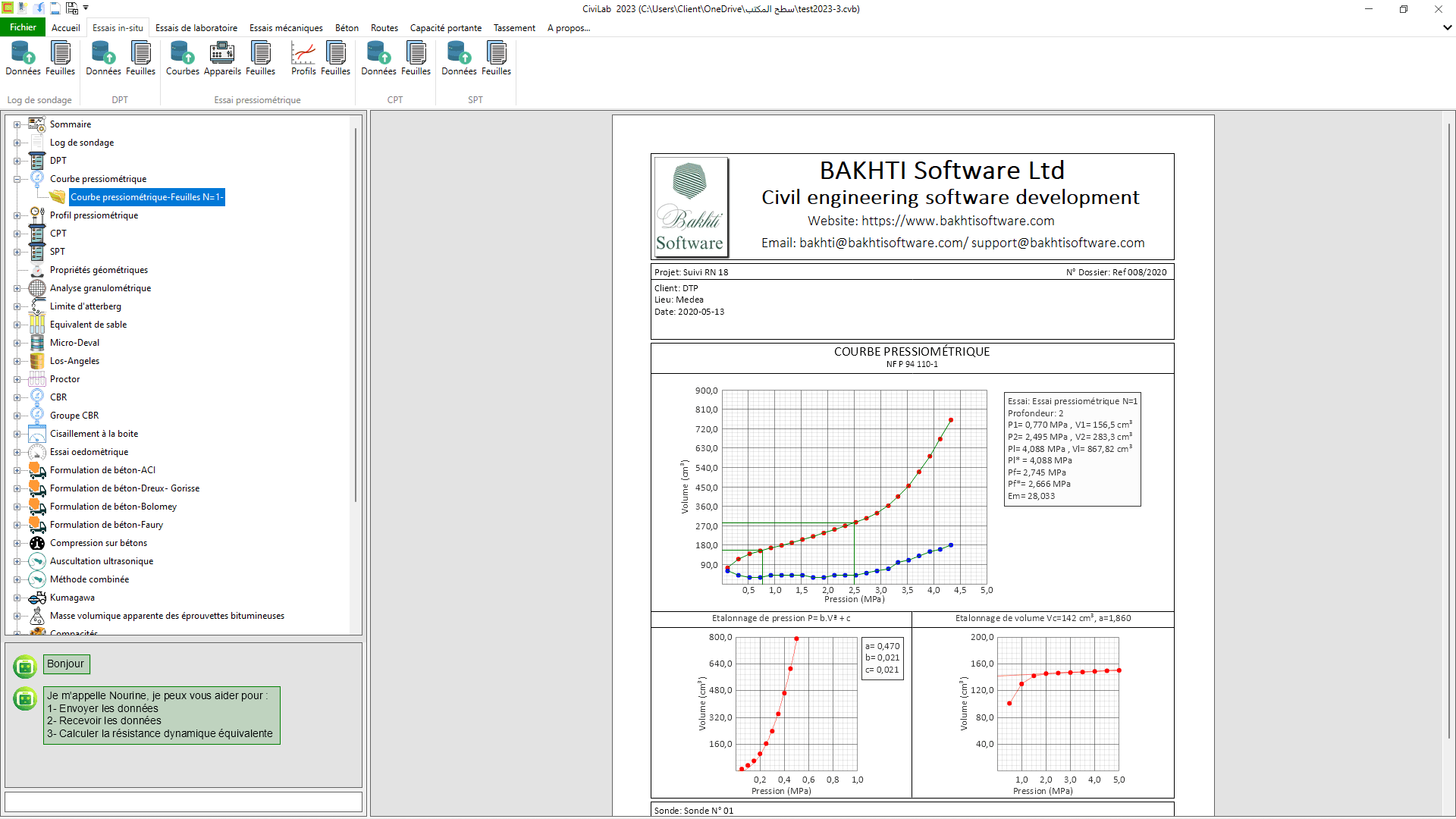Select Propriétés géométriques tree item

99,270
